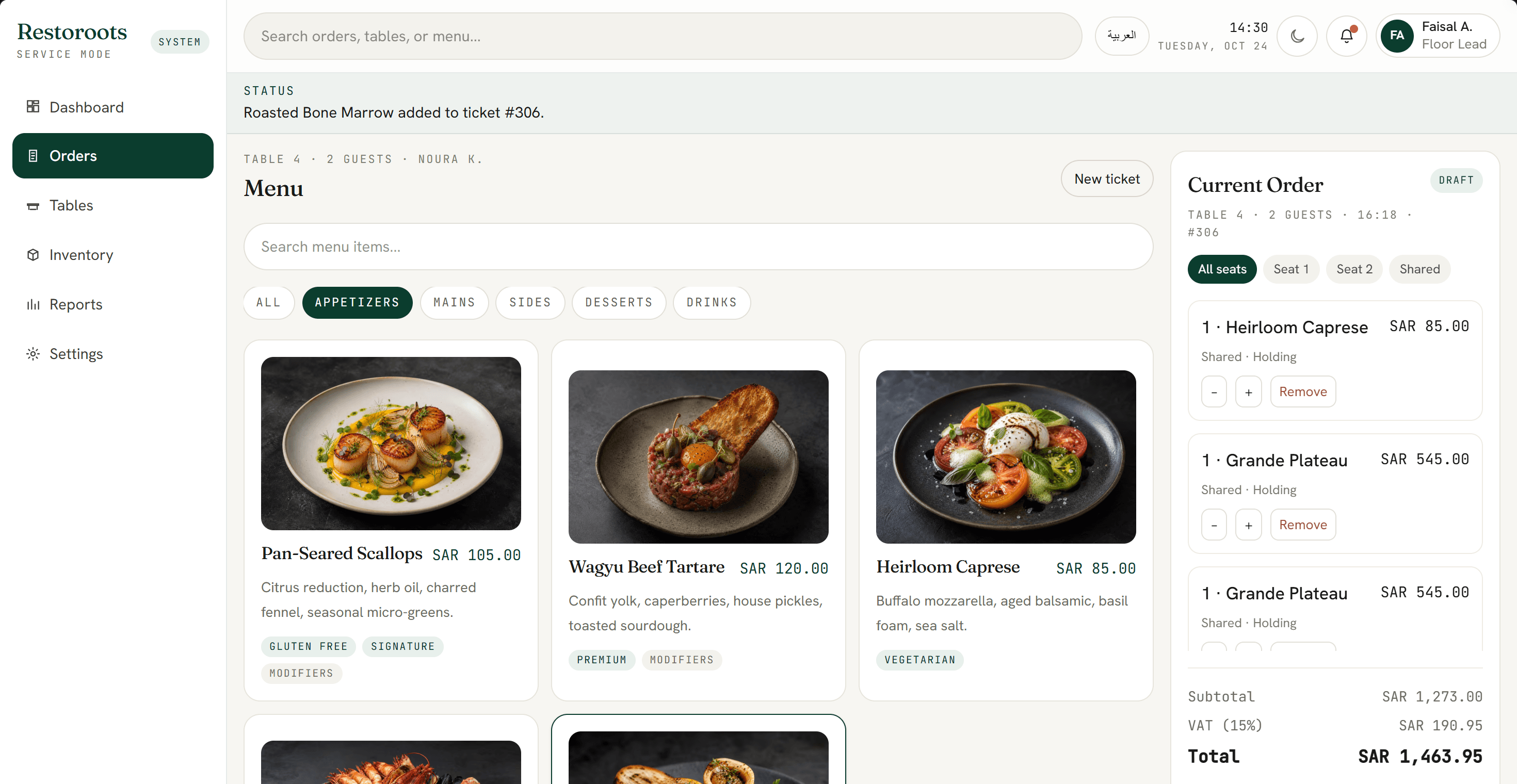Click the Reports bar chart icon
Viewport: 1517px width, 784px height.
click(x=33, y=304)
